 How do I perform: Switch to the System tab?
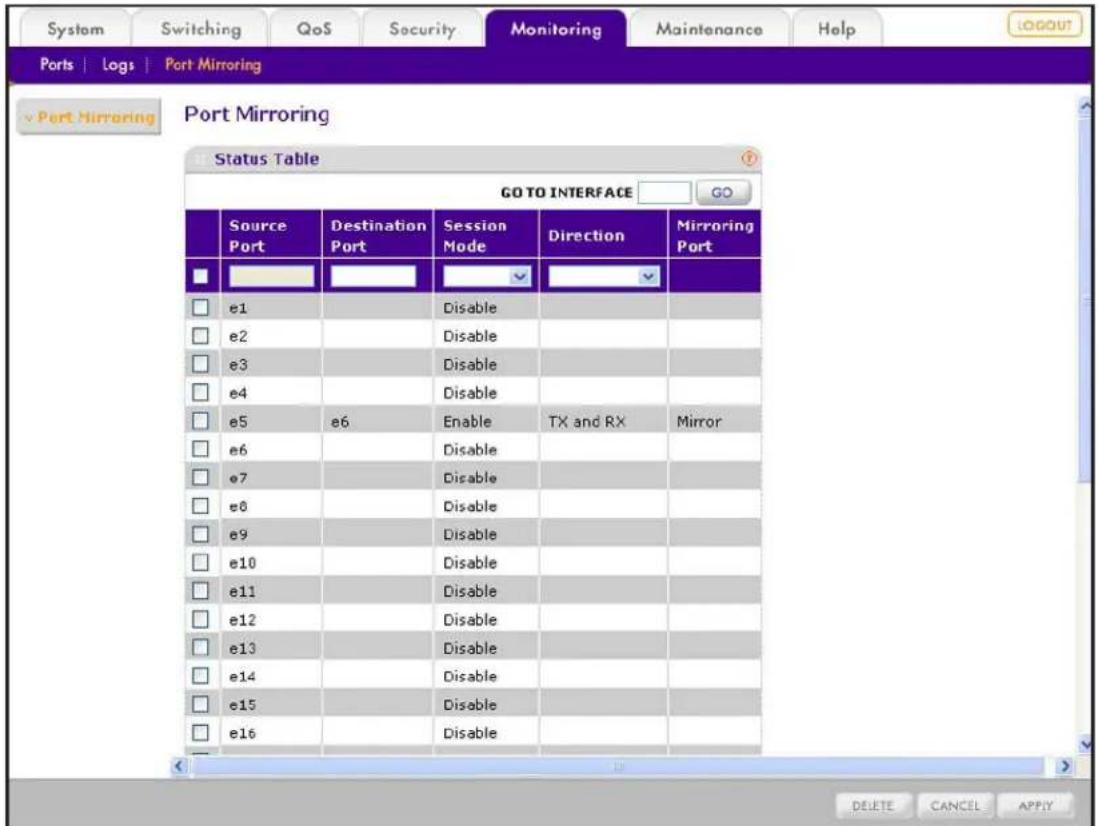pos(76,29)
